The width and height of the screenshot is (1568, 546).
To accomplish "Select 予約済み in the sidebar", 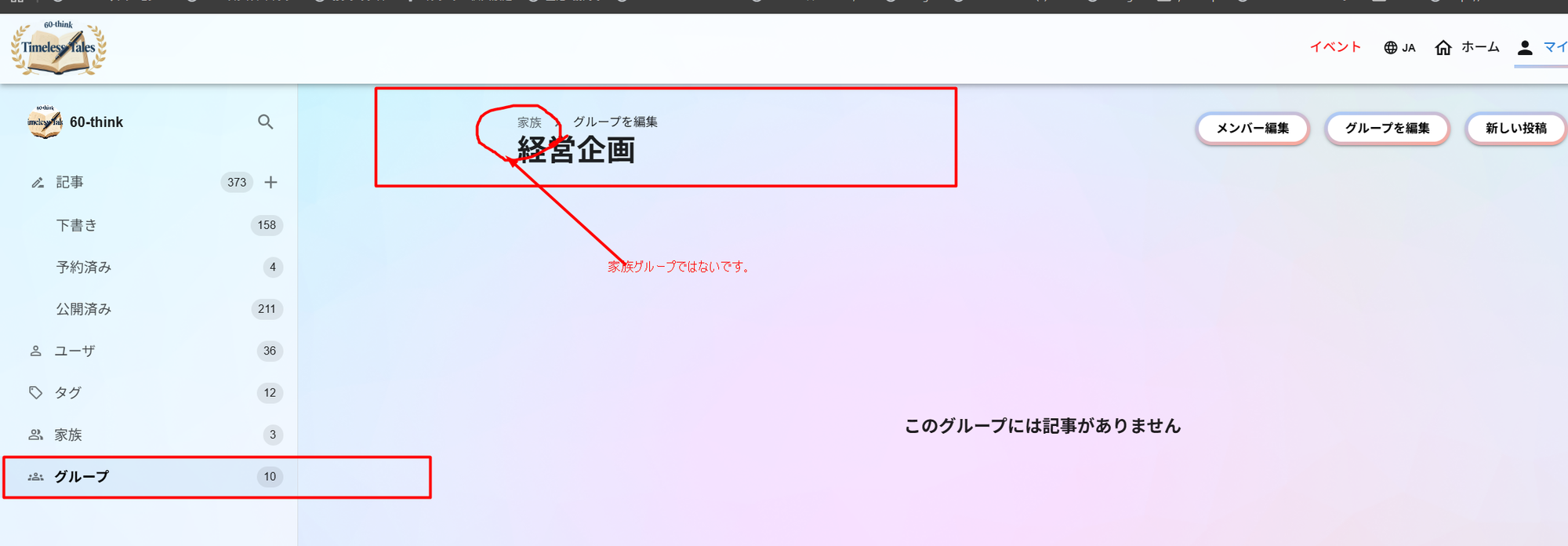I will coord(84,268).
